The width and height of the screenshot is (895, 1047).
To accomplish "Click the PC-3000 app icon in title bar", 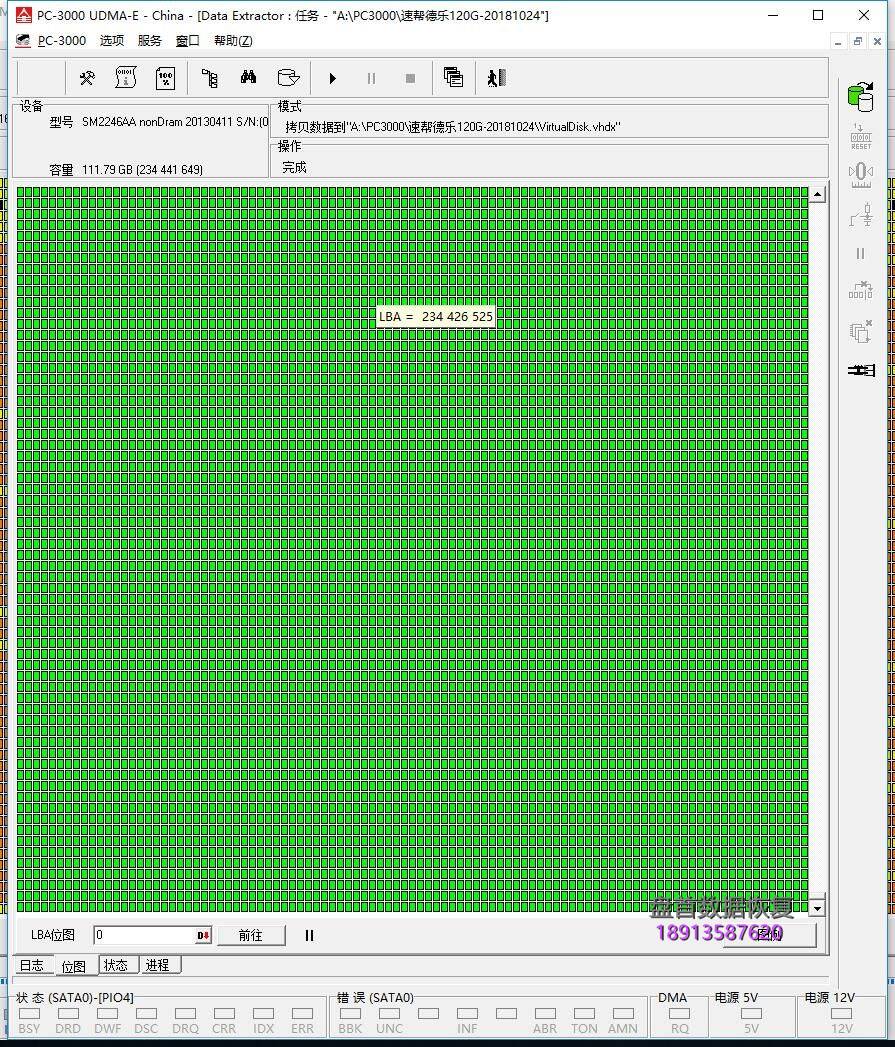I will [24, 15].
